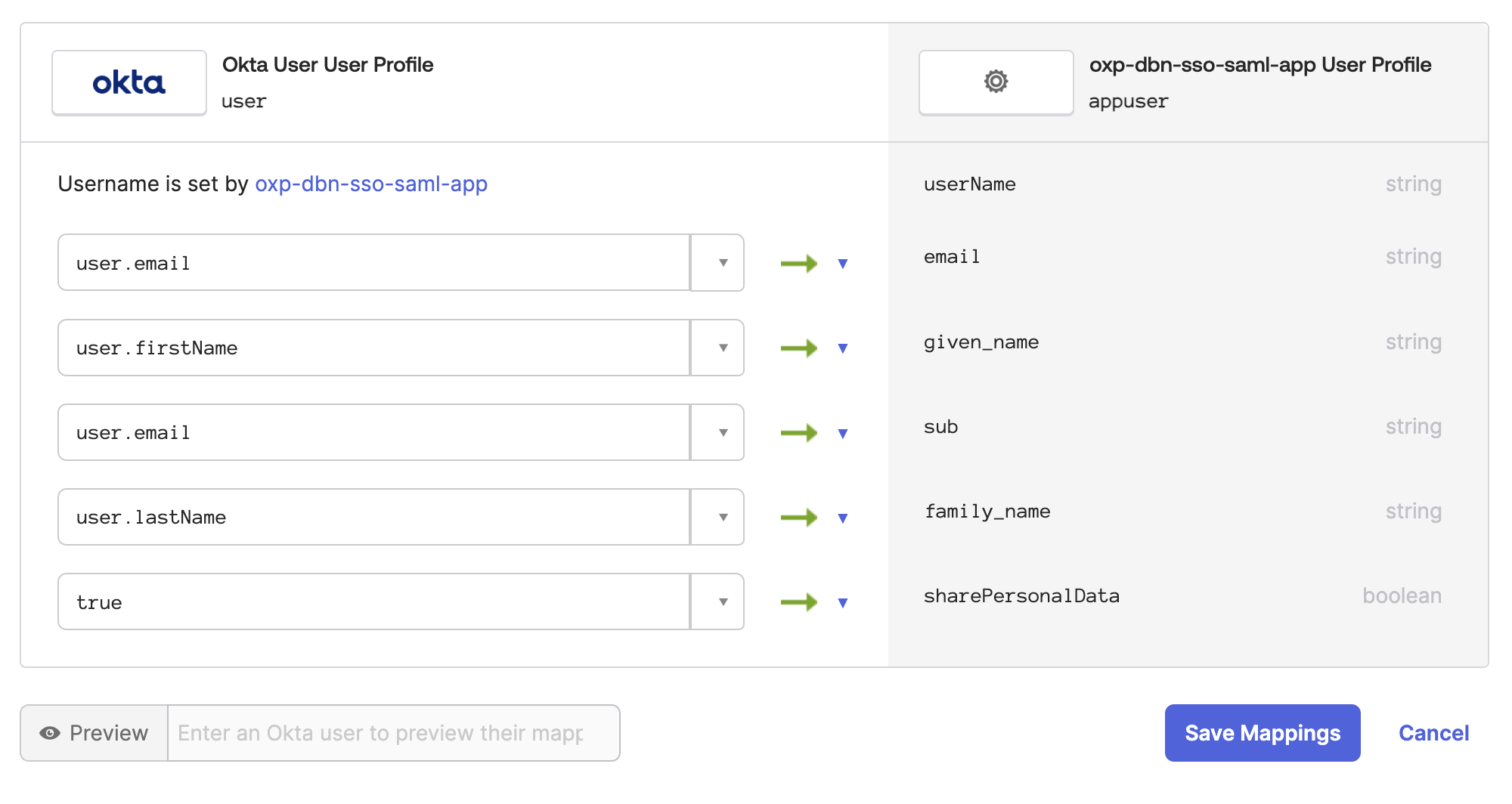
Task: Click the sub attribute label
Action: click(940, 427)
